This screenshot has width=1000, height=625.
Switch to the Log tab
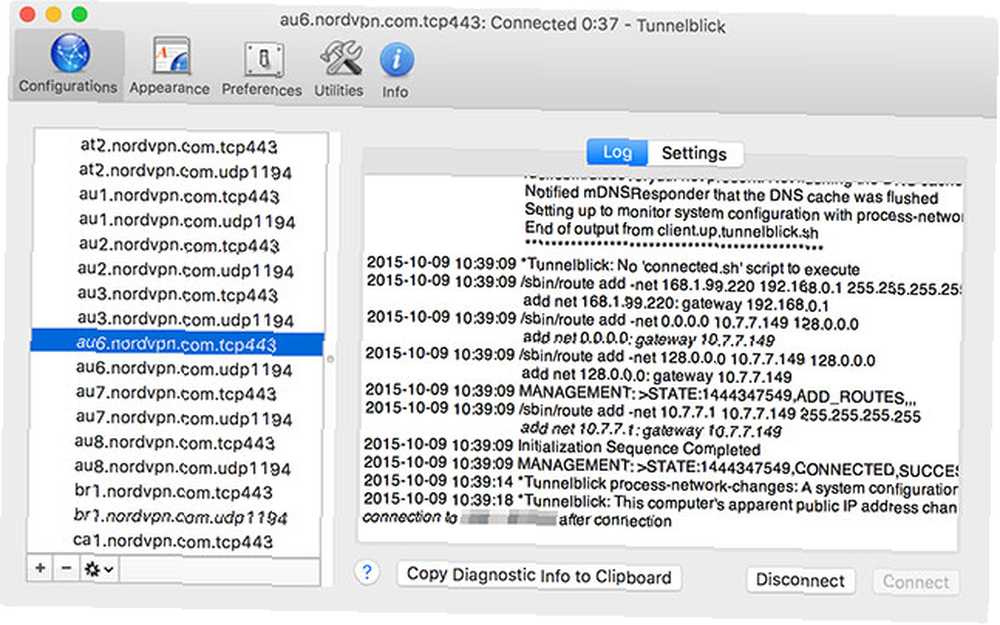pos(617,152)
